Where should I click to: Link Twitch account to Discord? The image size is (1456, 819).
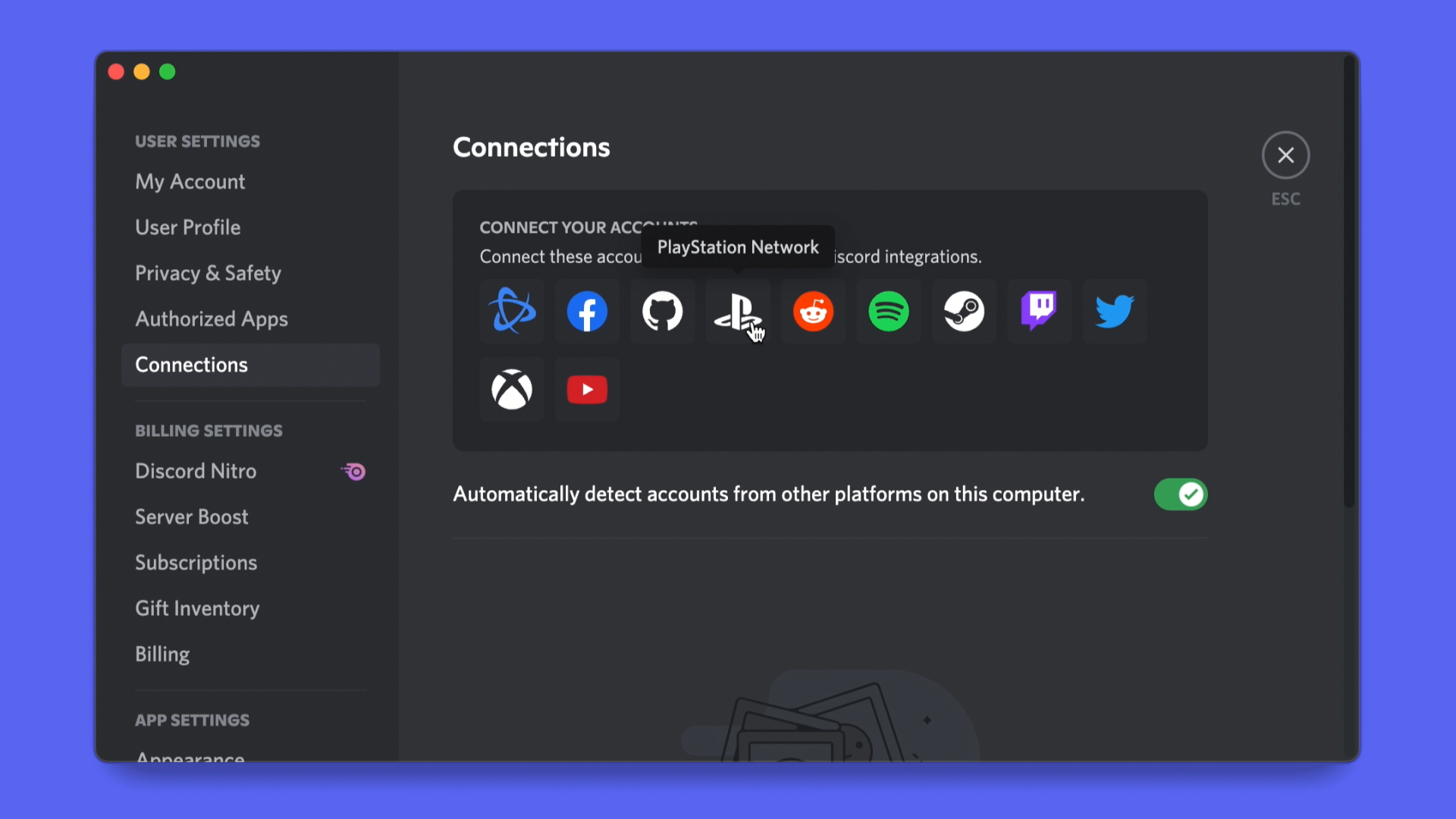pos(1039,311)
